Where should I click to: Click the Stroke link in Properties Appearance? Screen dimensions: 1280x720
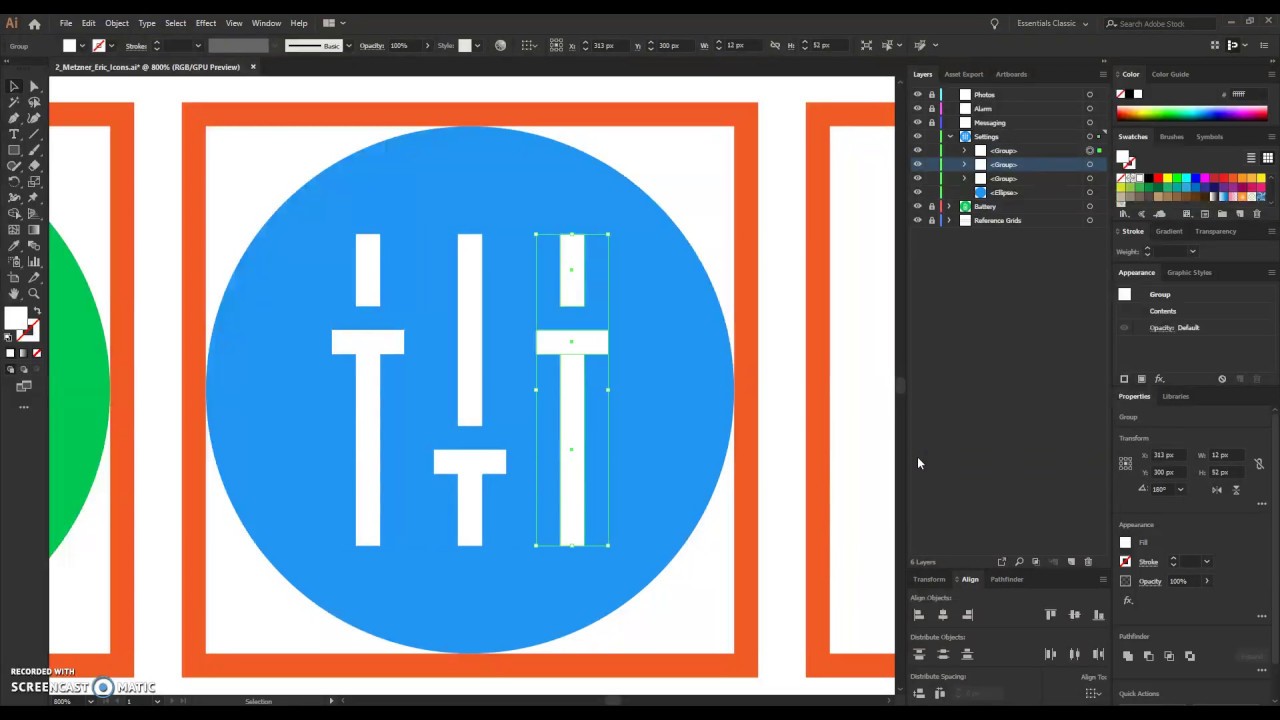point(1148,562)
